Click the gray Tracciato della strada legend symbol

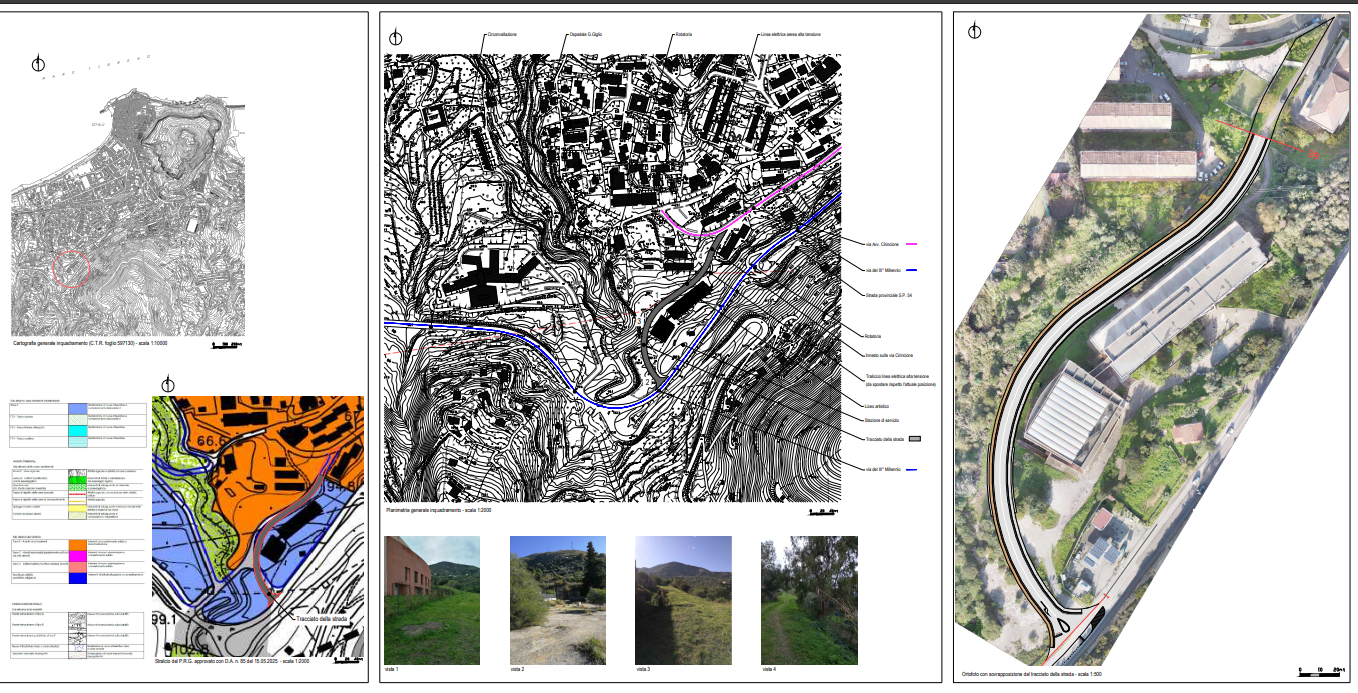tap(913, 439)
